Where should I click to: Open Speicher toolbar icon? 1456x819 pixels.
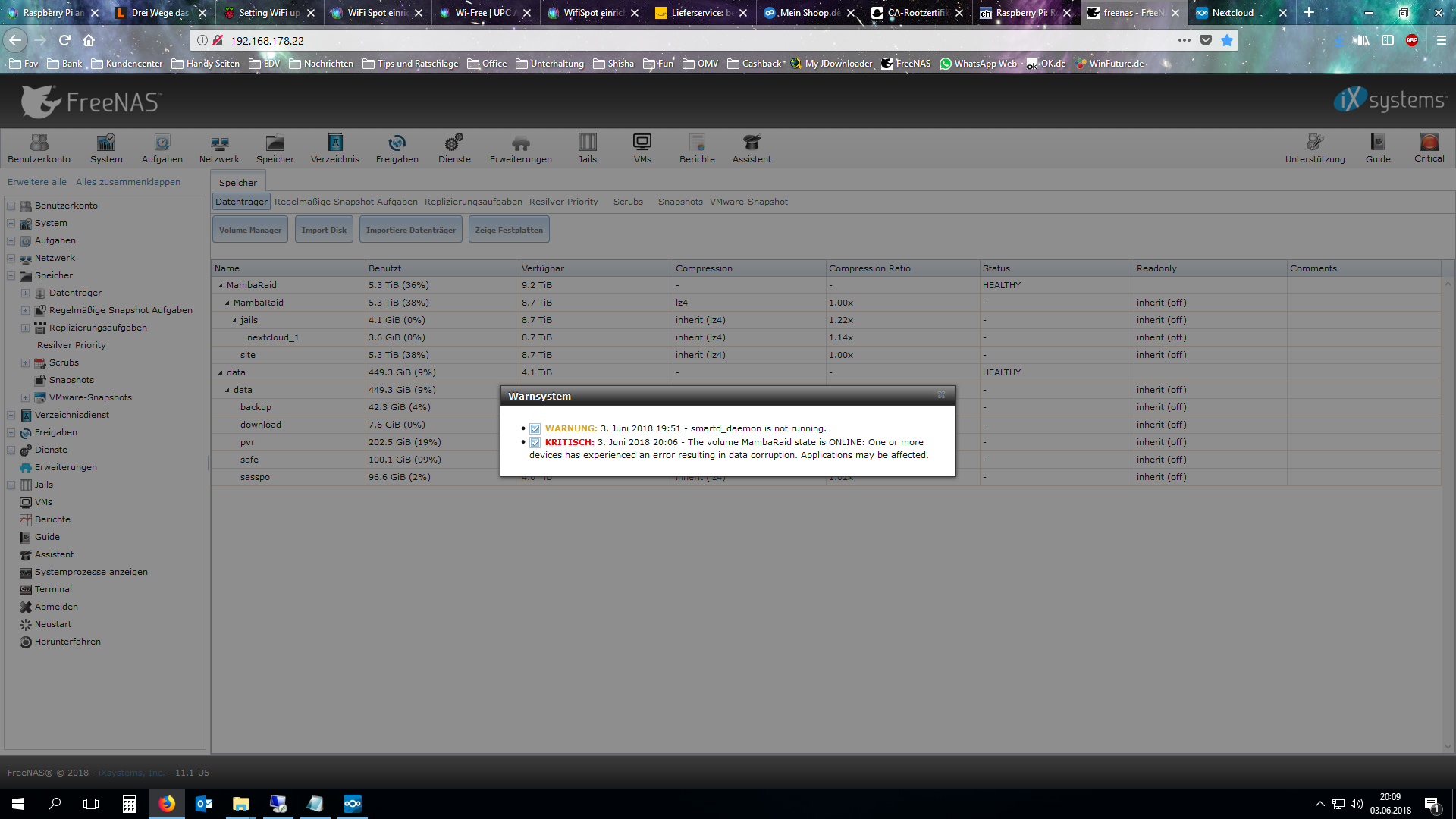275,148
